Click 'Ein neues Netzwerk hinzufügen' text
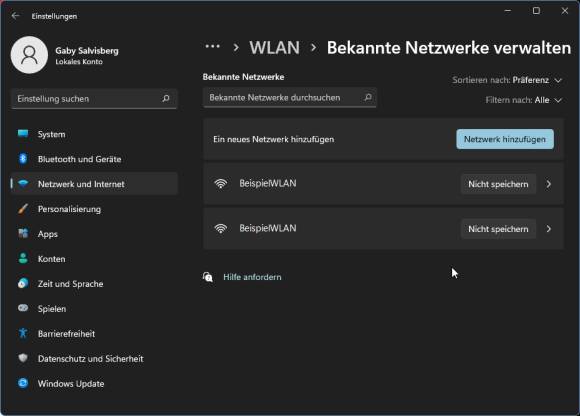This screenshot has height=416, width=580. [273, 139]
